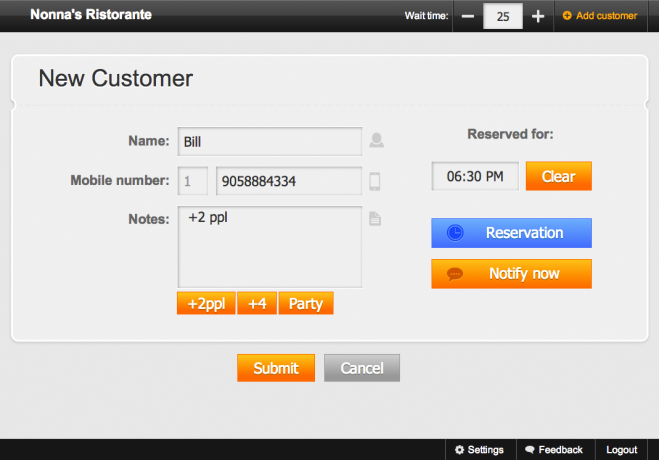This screenshot has width=659, height=460.
Task: Select the orange Notify now button
Action: click(x=511, y=273)
